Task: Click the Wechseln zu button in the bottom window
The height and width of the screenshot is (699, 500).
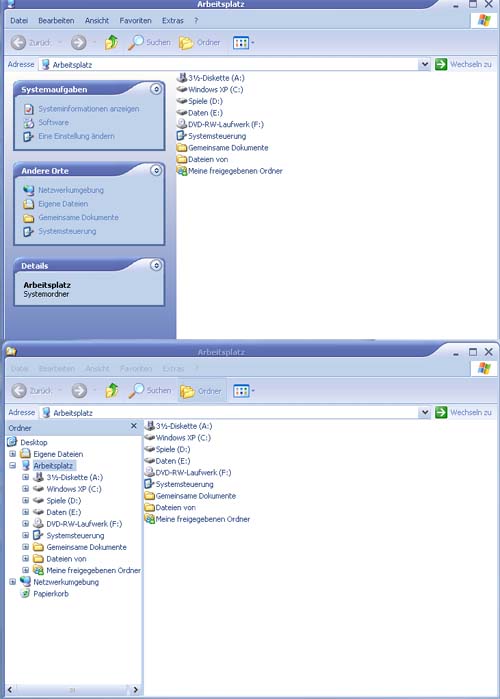Action: click(463, 412)
